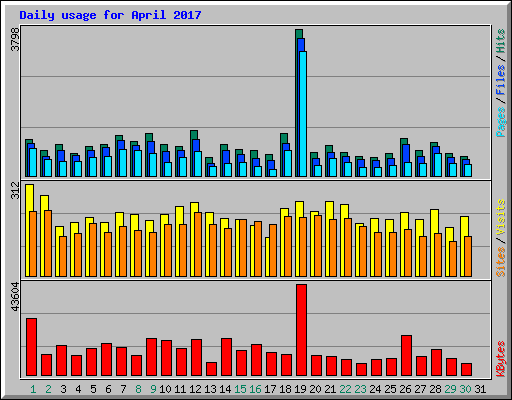Click day label 11 on the x-axis
Image resolution: width=512 pixels, height=400 pixels.
point(180,389)
